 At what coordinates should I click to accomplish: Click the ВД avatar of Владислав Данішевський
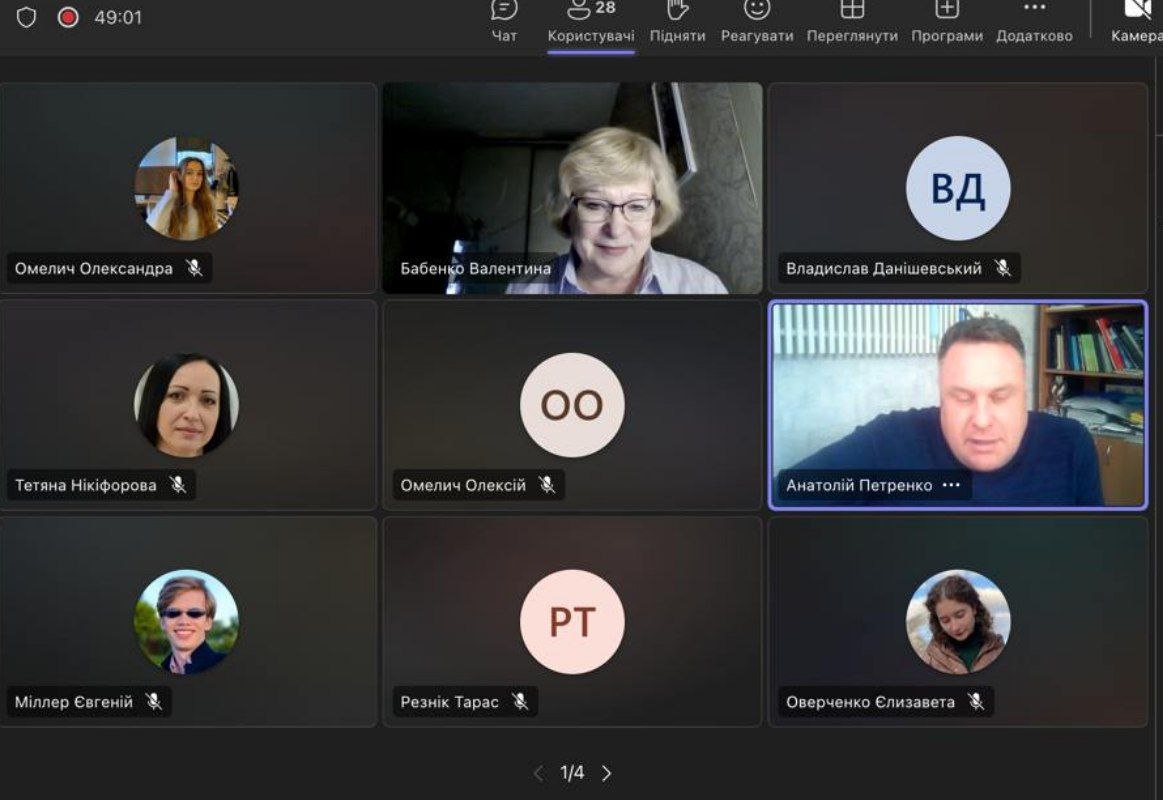(x=958, y=188)
